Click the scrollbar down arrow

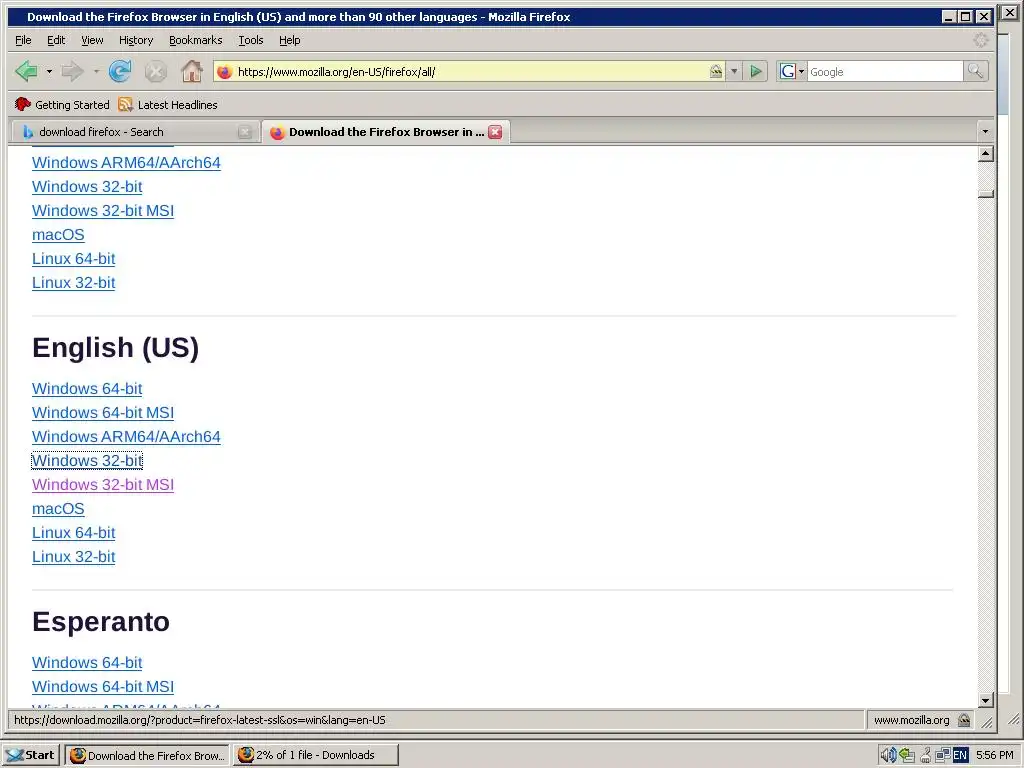[986, 700]
